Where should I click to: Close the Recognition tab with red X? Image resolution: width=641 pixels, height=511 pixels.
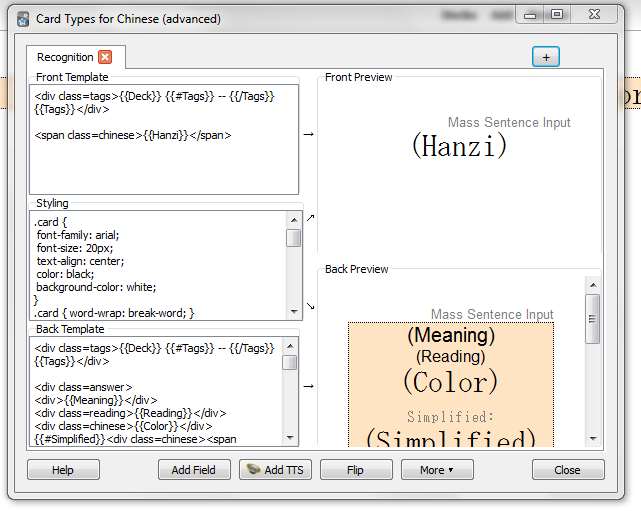tap(105, 57)
